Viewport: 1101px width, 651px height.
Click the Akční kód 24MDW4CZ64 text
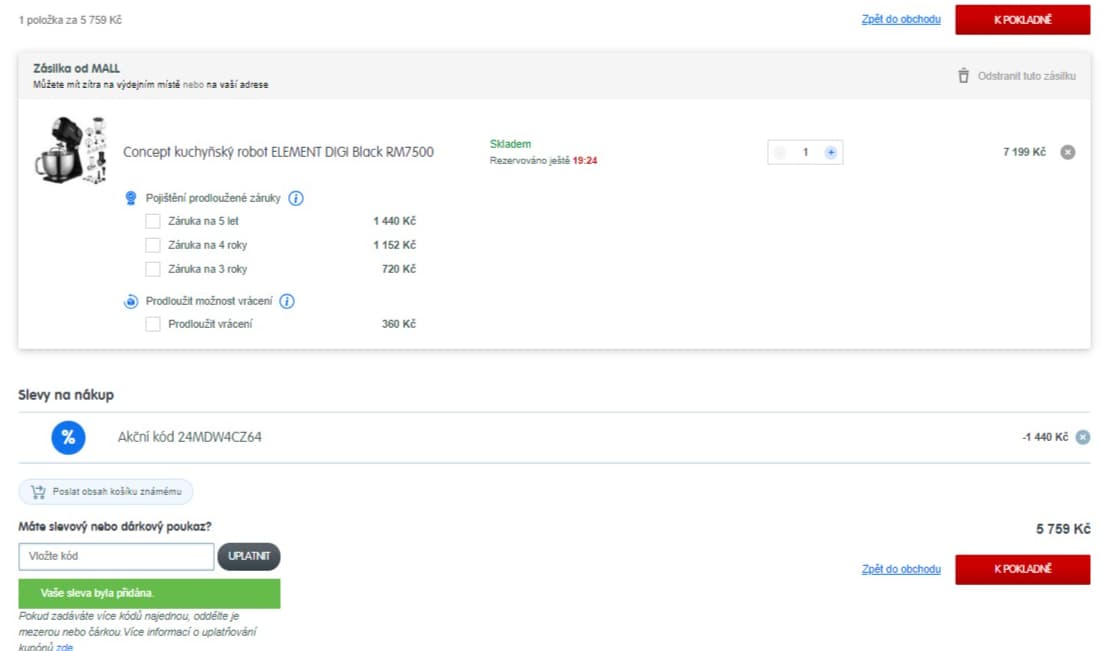(x=190, y=437)
